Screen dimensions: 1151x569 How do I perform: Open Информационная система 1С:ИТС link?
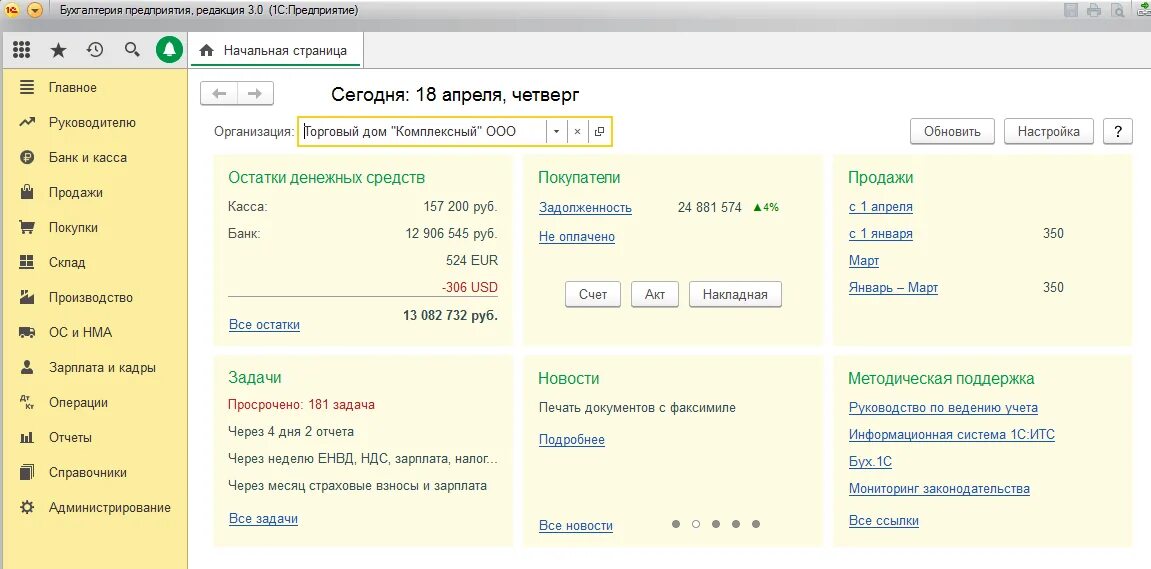pos(952,435)
